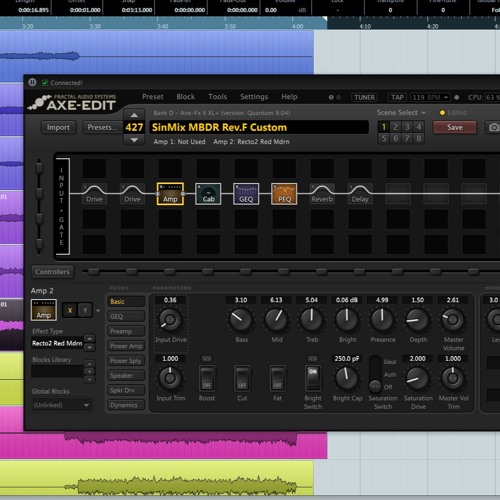This screenshot has height=500, width=500.
Task: Select amp channel Y
Action: (x=85, y=310)
